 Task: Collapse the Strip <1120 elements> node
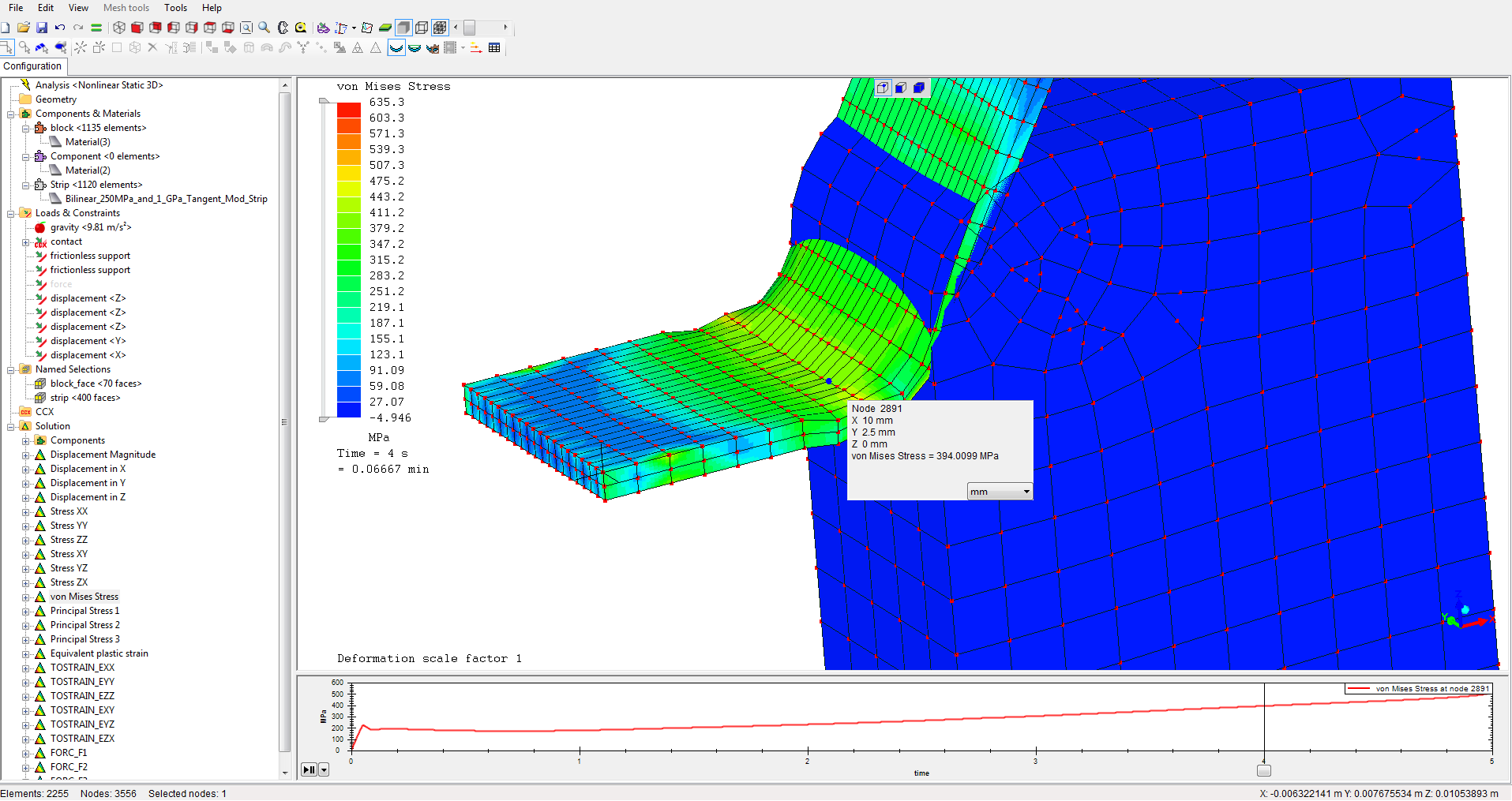click(25, 185)
